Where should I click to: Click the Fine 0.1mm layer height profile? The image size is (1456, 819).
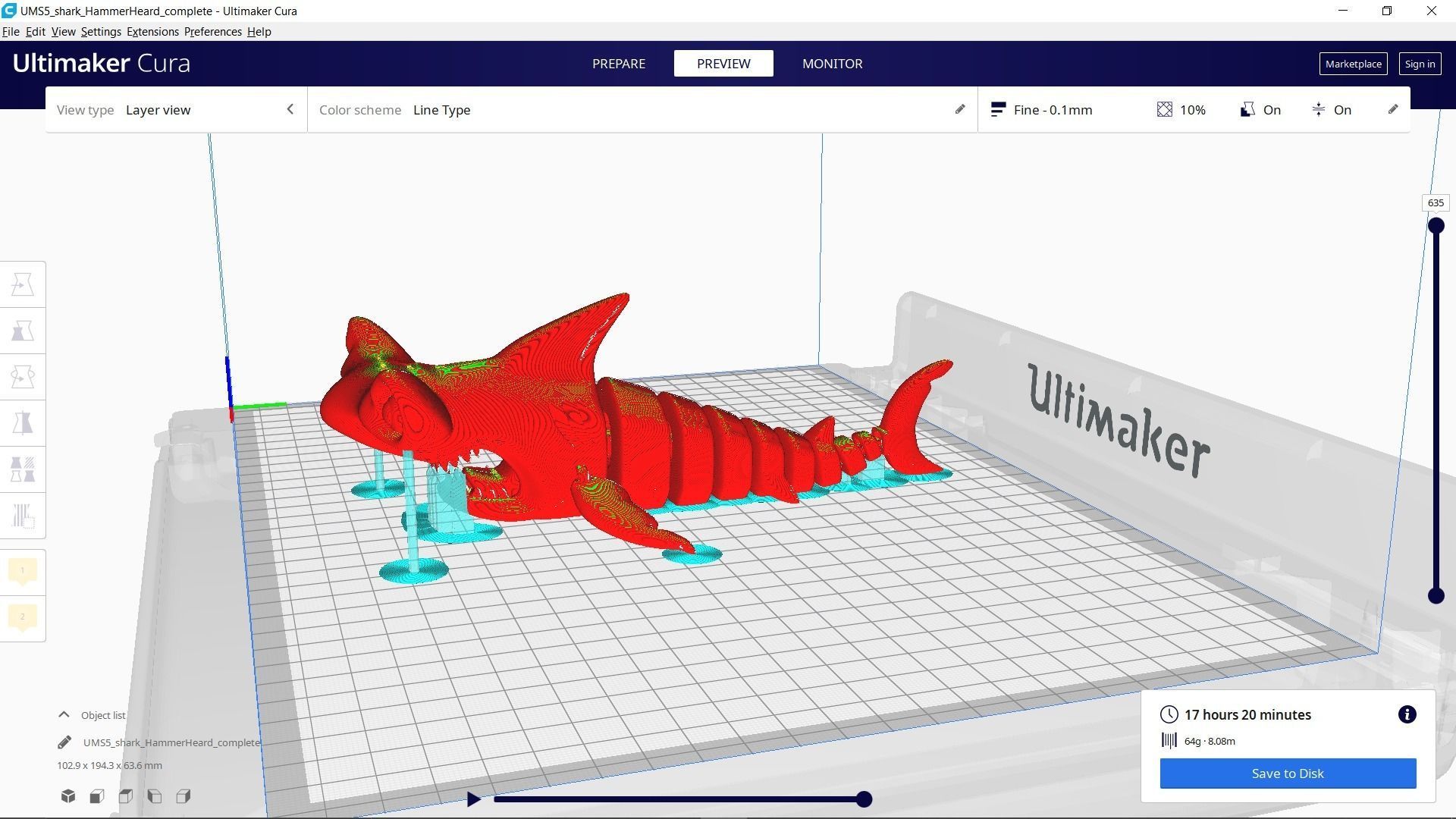1042,110
